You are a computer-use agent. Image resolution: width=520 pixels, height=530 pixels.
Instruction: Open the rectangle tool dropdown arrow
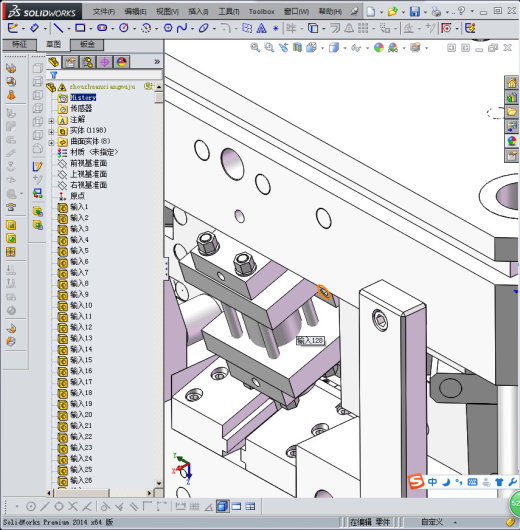[x=90, y=29]
